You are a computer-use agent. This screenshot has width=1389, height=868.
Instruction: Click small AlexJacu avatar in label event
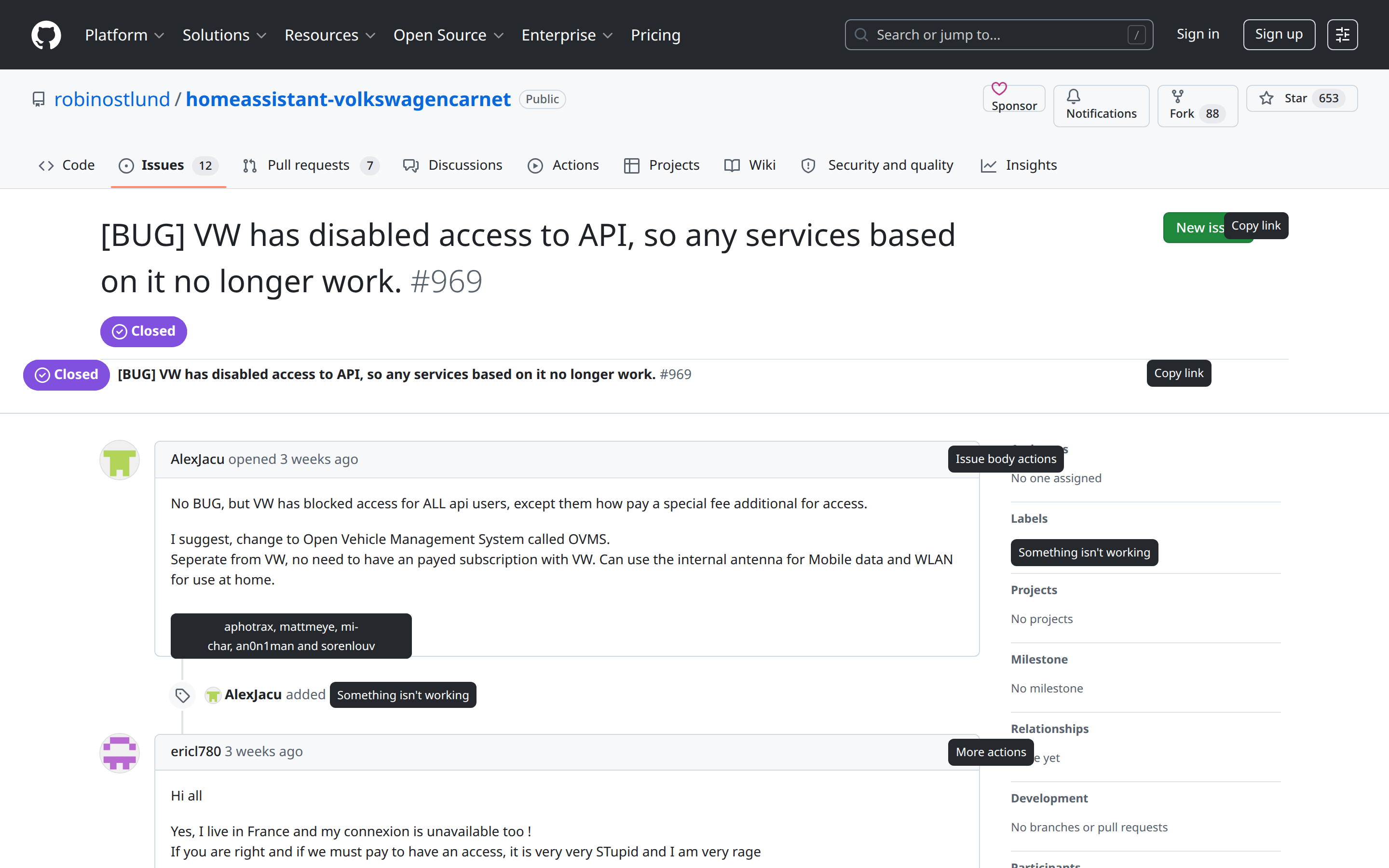tap(213, 695)
